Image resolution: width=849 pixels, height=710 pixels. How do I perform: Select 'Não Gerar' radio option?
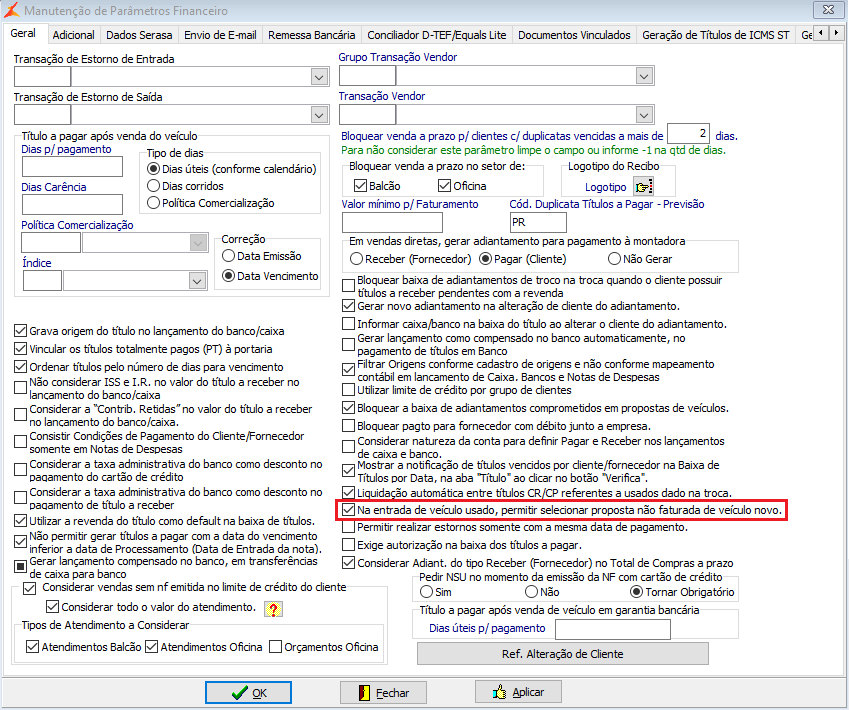[614, 259]
